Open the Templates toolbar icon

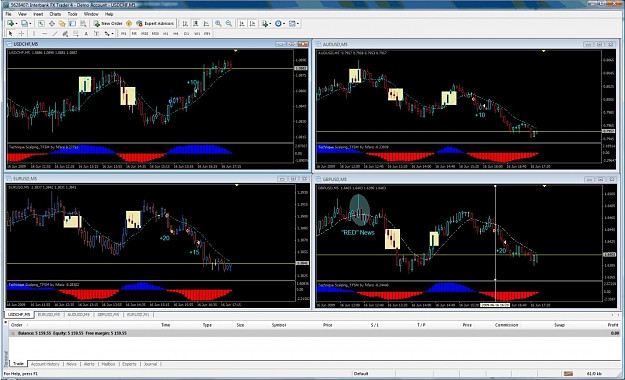292,24
